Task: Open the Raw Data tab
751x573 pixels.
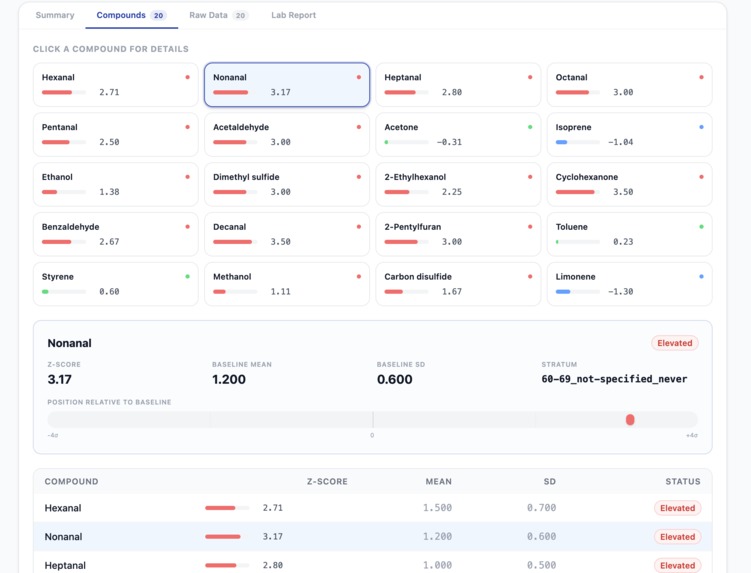Action: click(218, 15)
